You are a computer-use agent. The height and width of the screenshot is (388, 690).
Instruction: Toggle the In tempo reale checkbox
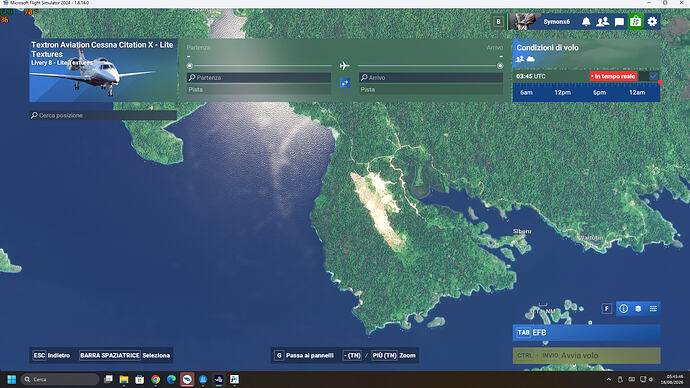pyautogui.click(x=653, y=76)
